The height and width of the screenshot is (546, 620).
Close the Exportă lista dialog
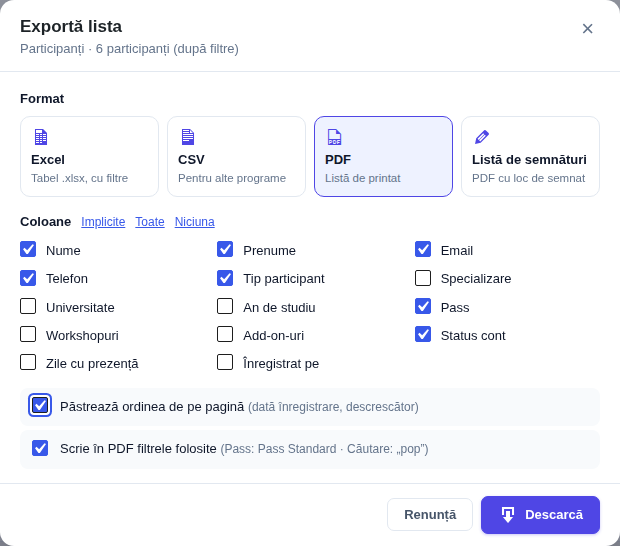[588, 28]
